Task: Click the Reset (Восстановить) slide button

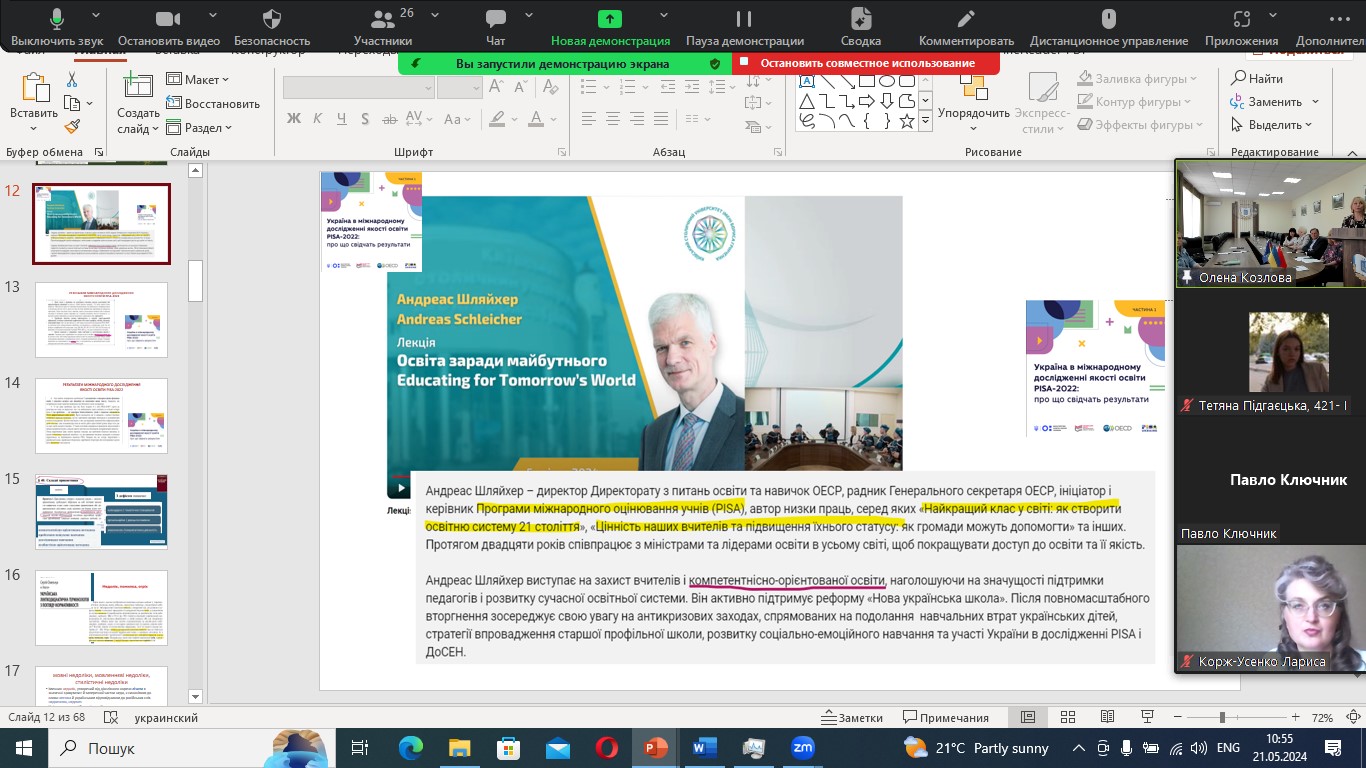Action: 212,103
